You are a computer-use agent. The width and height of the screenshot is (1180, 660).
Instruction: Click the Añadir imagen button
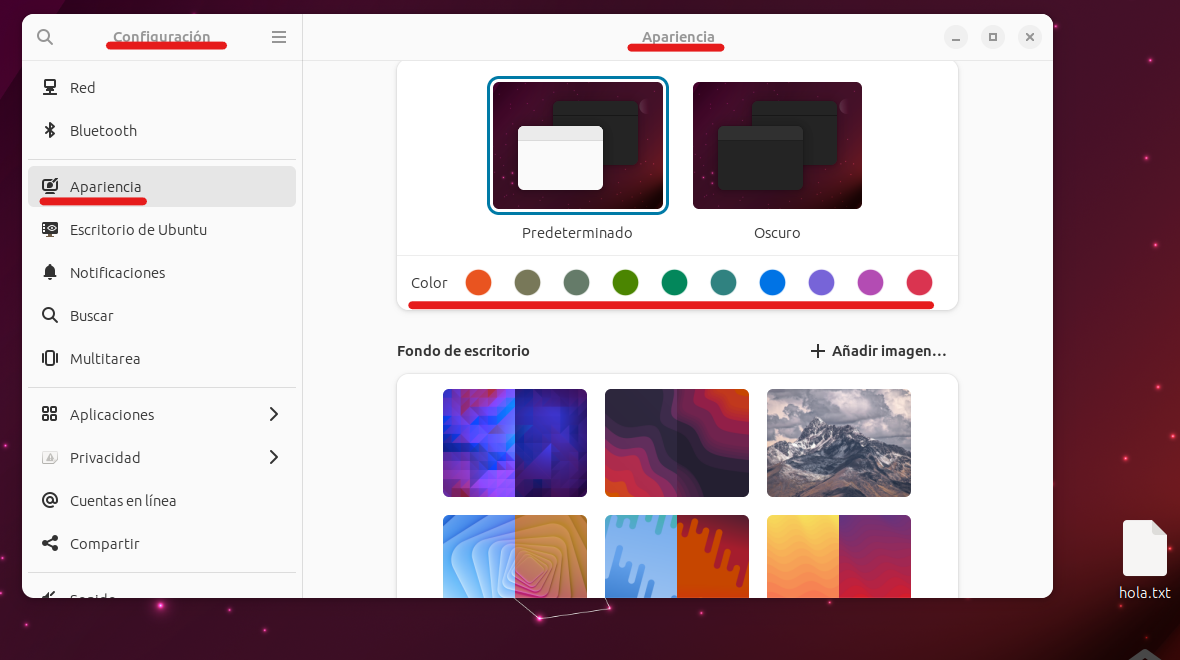click(878, 351)
